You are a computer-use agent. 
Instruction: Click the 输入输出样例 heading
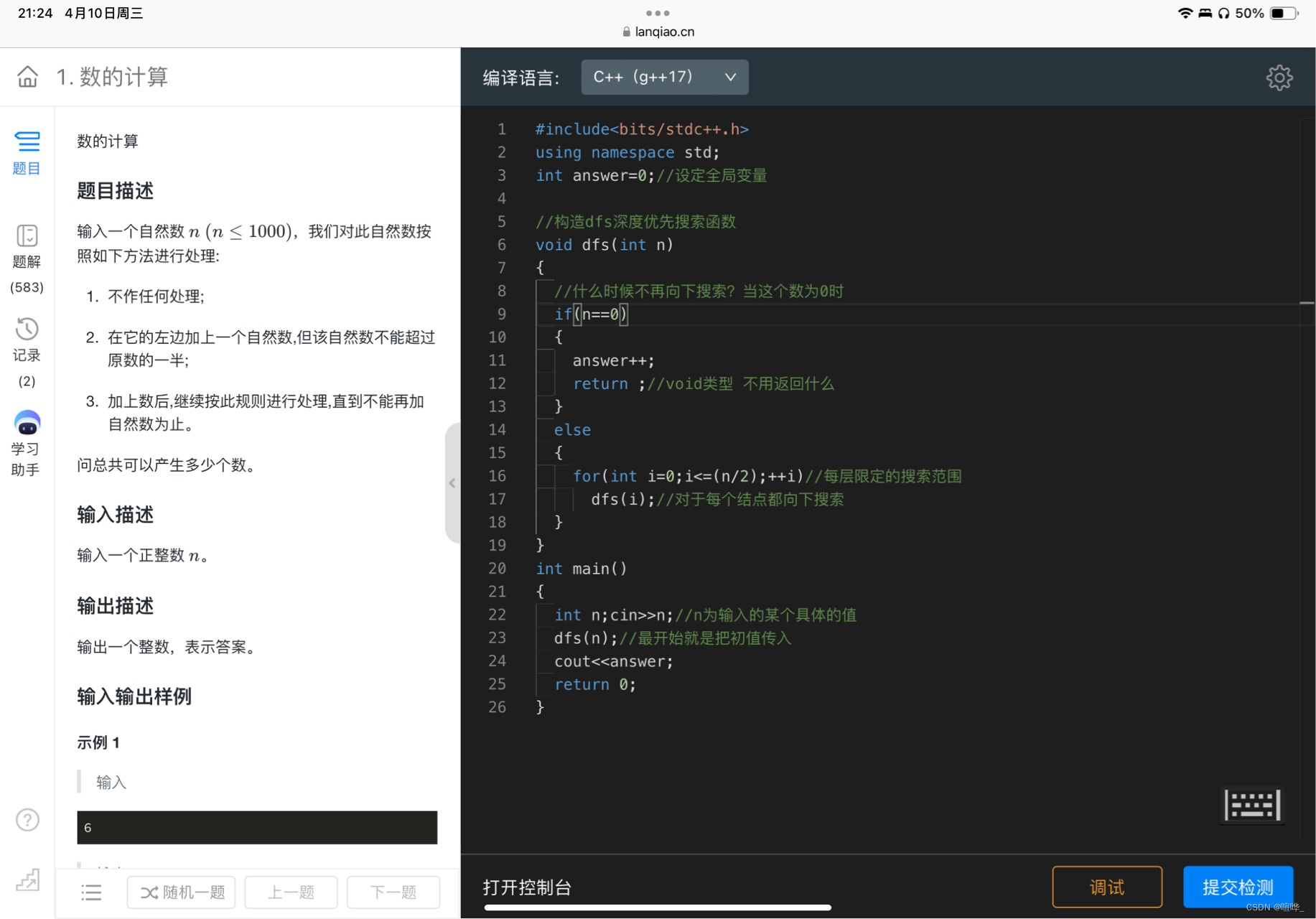tap(134, 696)
